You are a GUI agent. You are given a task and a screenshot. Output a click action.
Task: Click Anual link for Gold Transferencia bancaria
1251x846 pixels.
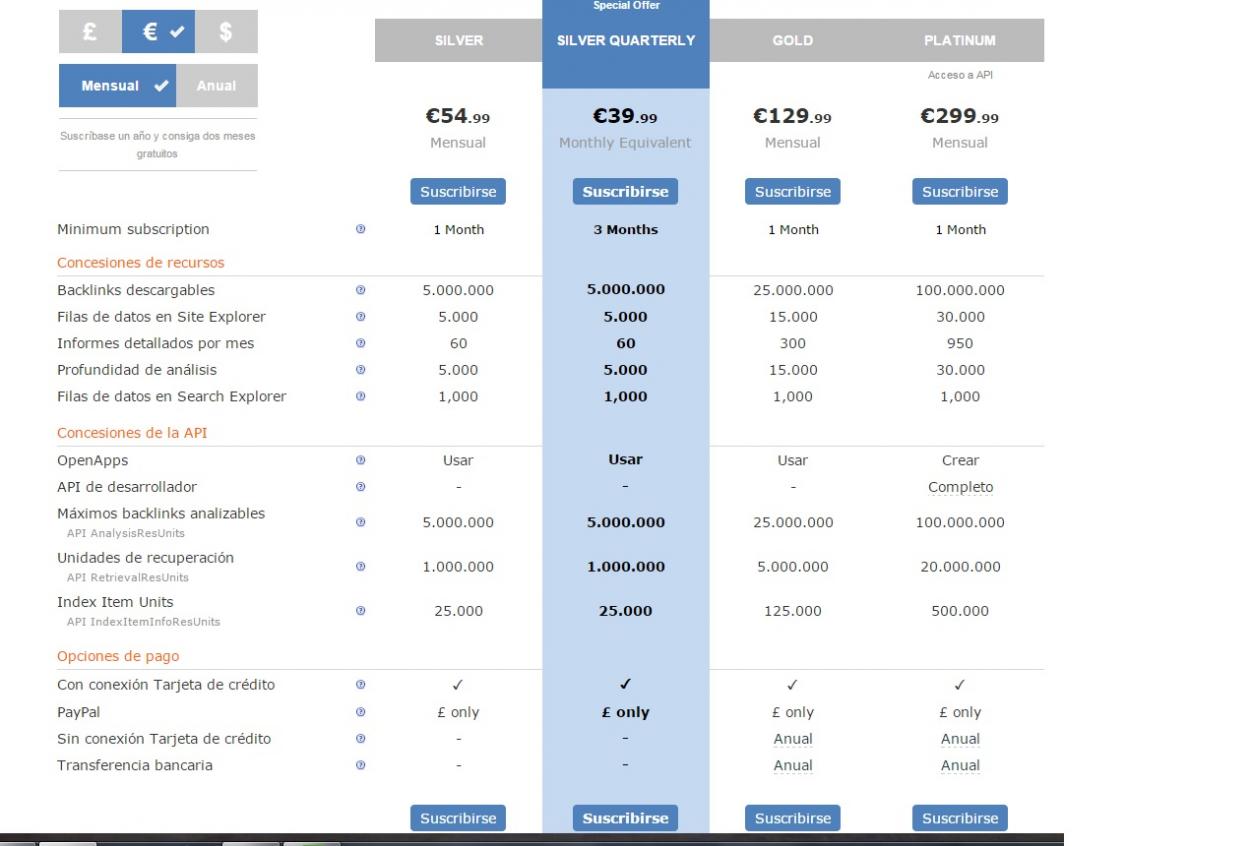click(x=793, y=765)
